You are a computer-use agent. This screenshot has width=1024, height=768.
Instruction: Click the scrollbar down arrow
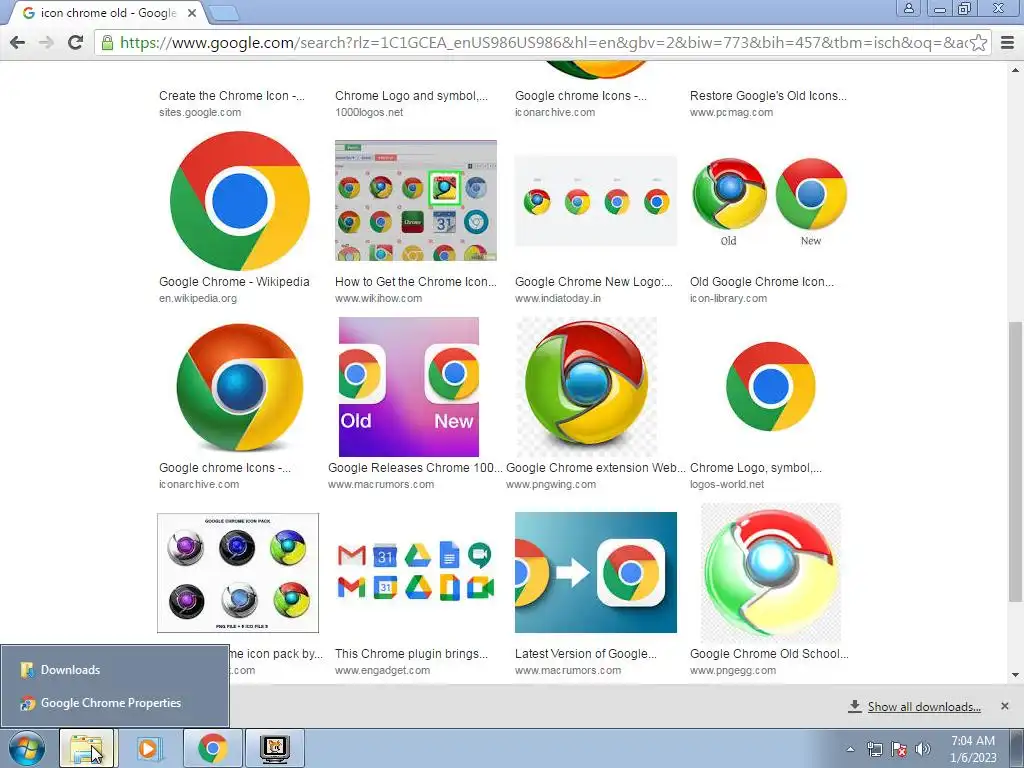pos(1015,675)
